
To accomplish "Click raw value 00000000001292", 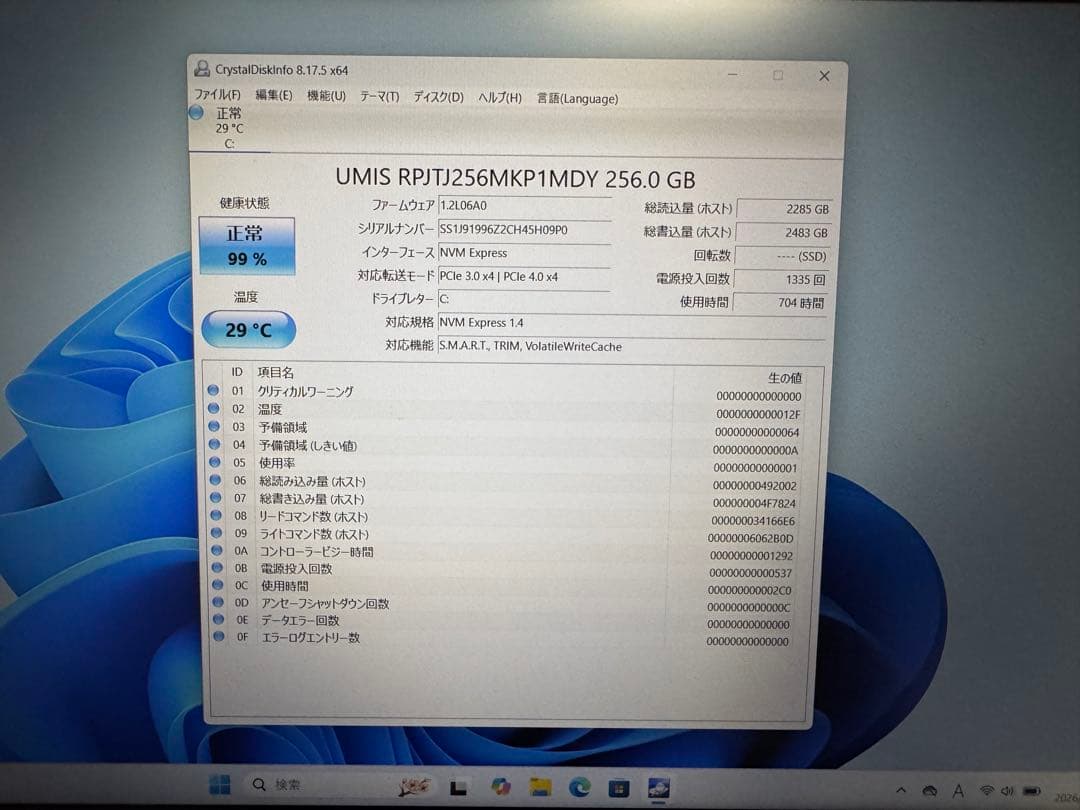I will tap(751, 556).
